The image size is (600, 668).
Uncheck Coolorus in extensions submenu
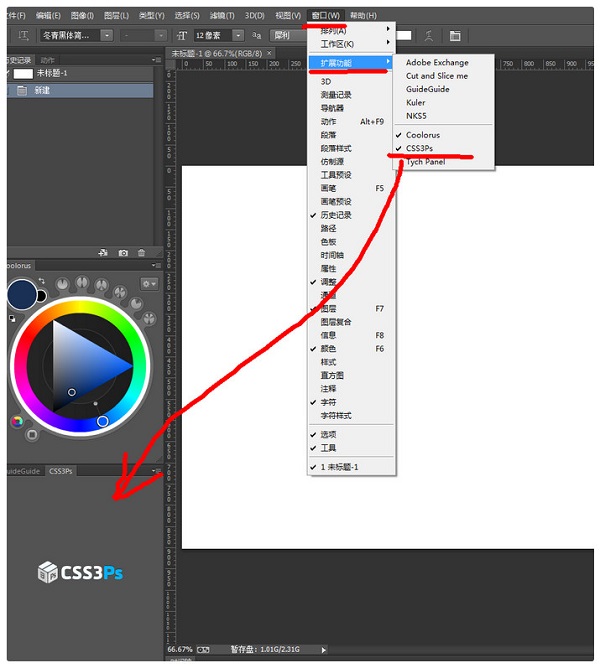443,135
